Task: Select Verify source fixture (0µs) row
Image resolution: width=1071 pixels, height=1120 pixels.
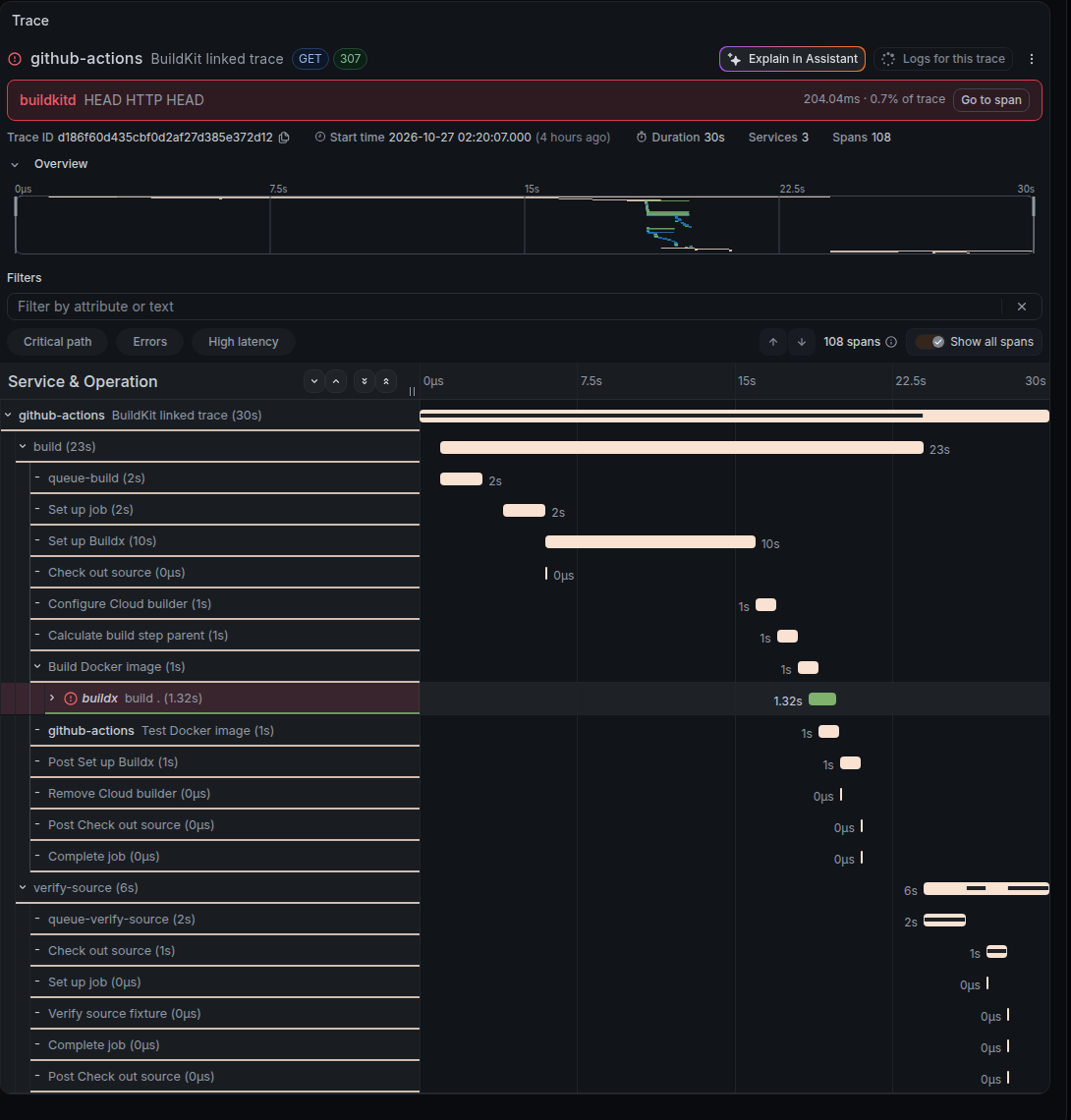Action: [x=224, y=1014]
